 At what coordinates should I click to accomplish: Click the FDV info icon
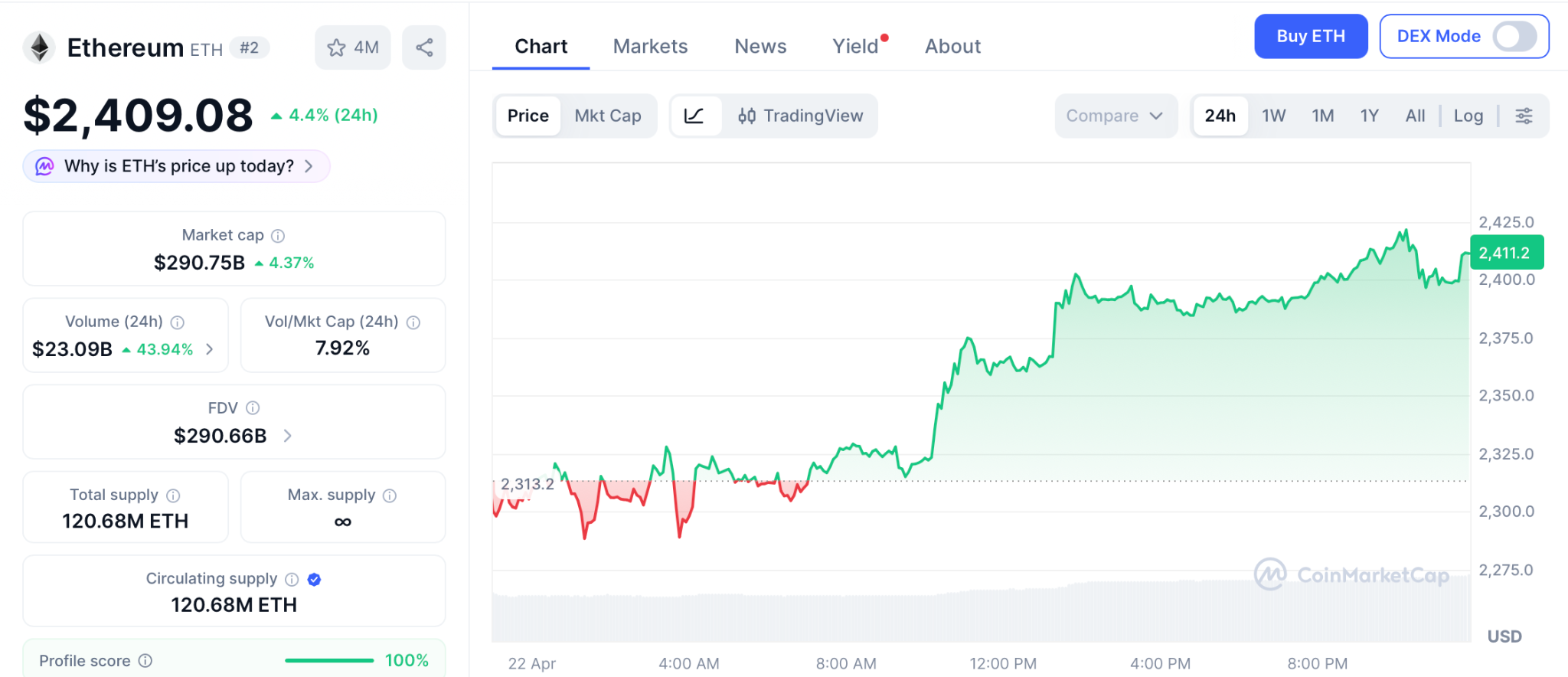point(253,408)
